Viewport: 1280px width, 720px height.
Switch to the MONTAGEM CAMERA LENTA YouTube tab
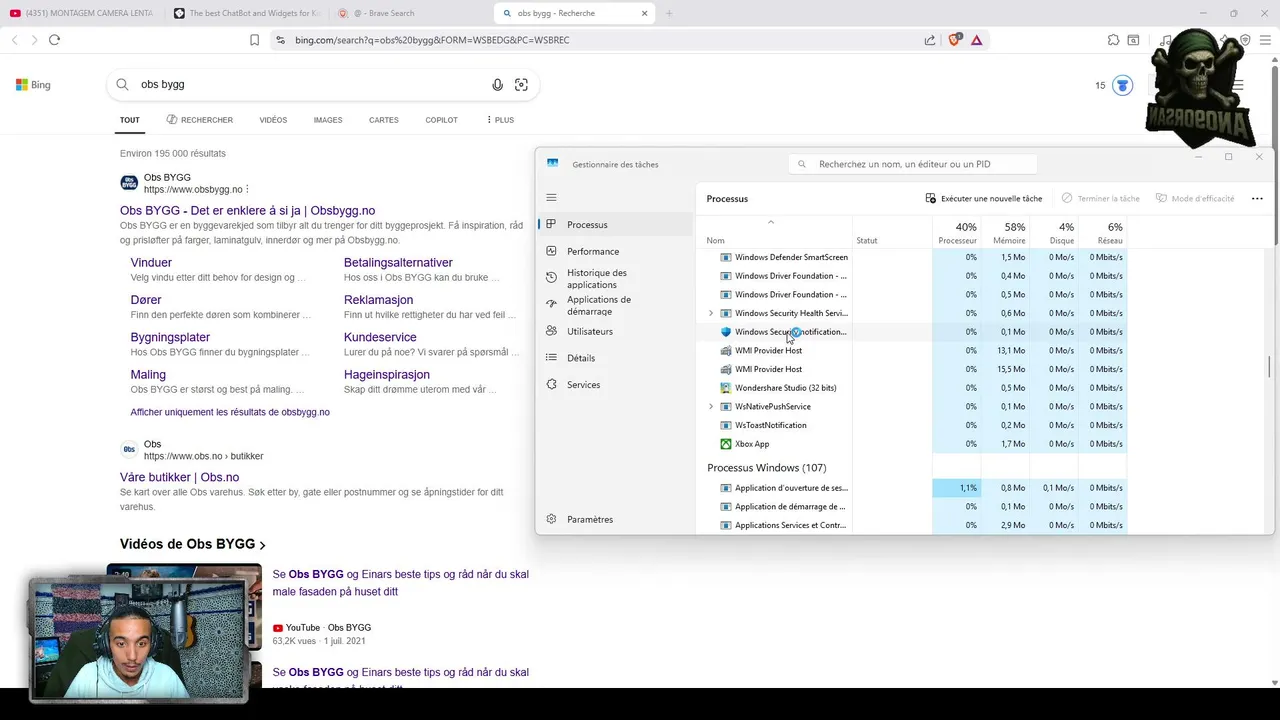click(82, 13)
